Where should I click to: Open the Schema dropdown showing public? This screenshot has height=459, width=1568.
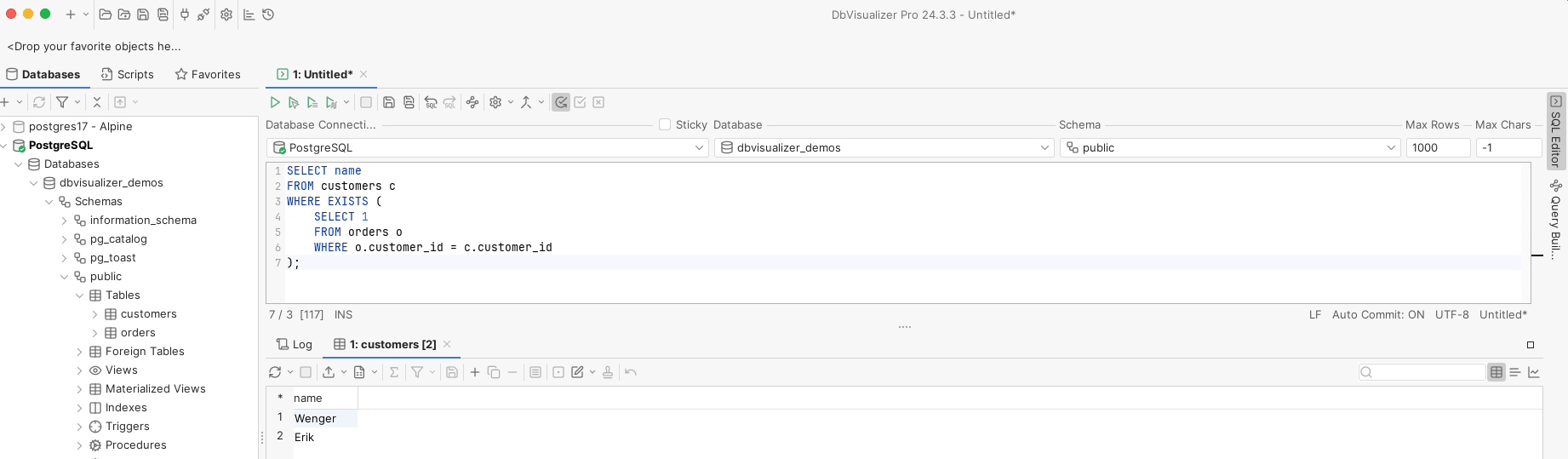(1229, 147)
